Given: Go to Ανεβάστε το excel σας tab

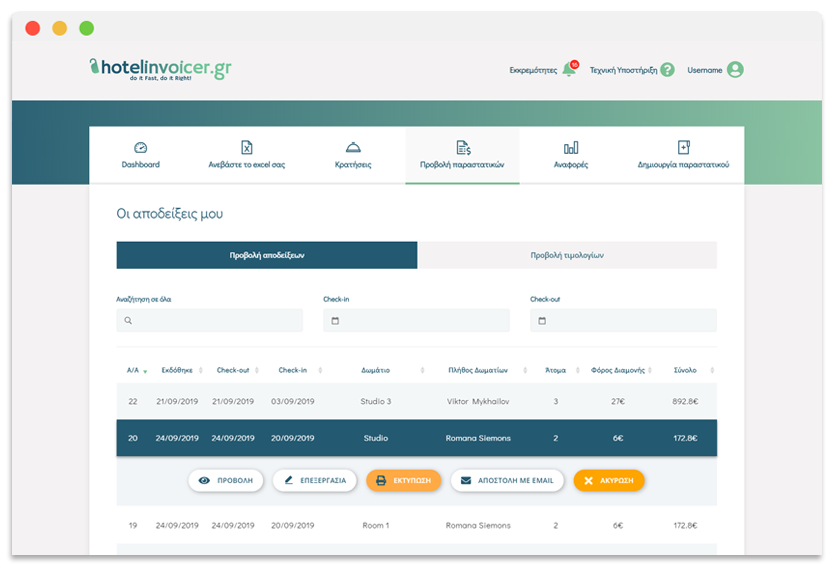Looking at the screenshot, I should tap(246, 155).
